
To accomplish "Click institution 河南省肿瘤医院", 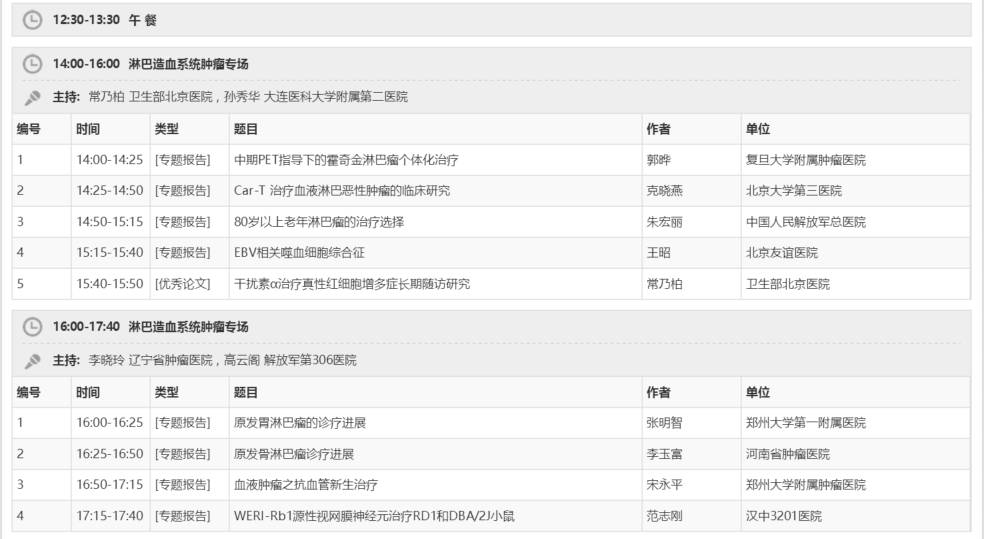I will [x=788, y=454].
